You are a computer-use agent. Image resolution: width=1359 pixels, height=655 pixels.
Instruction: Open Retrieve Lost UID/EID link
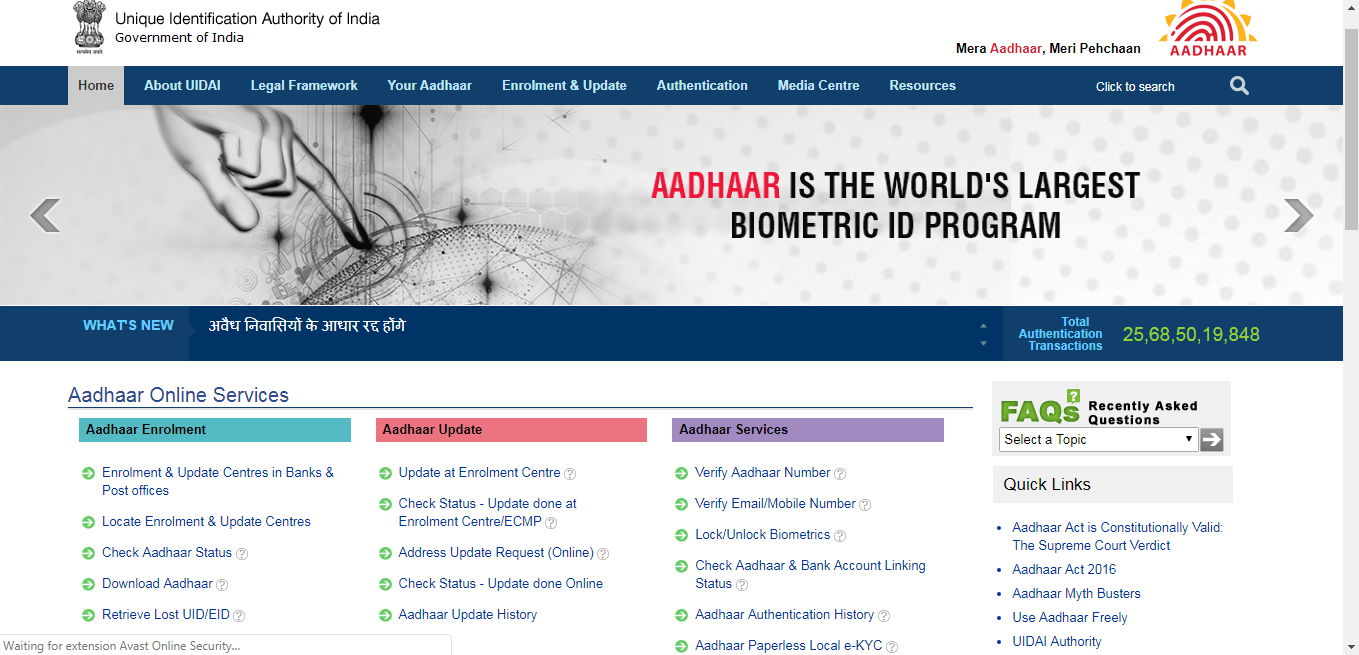coord(166,614)
